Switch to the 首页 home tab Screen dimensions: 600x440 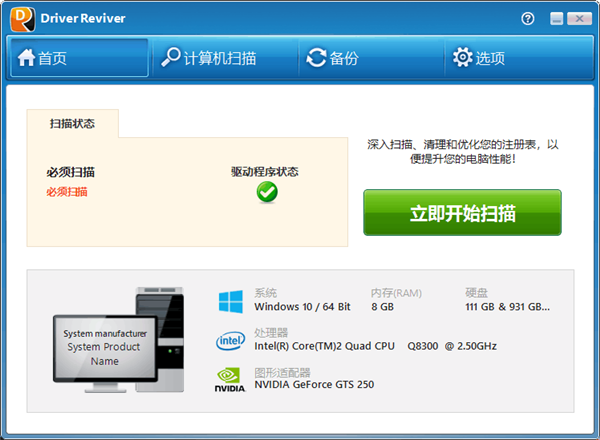coord(79,58)
